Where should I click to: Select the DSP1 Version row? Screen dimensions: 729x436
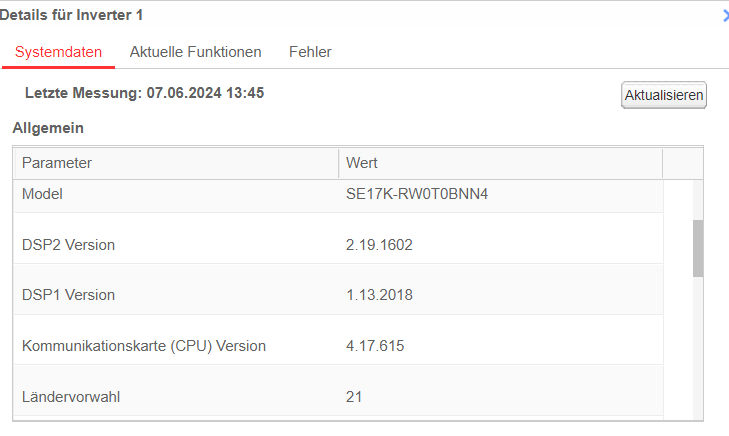coord(338,289)
